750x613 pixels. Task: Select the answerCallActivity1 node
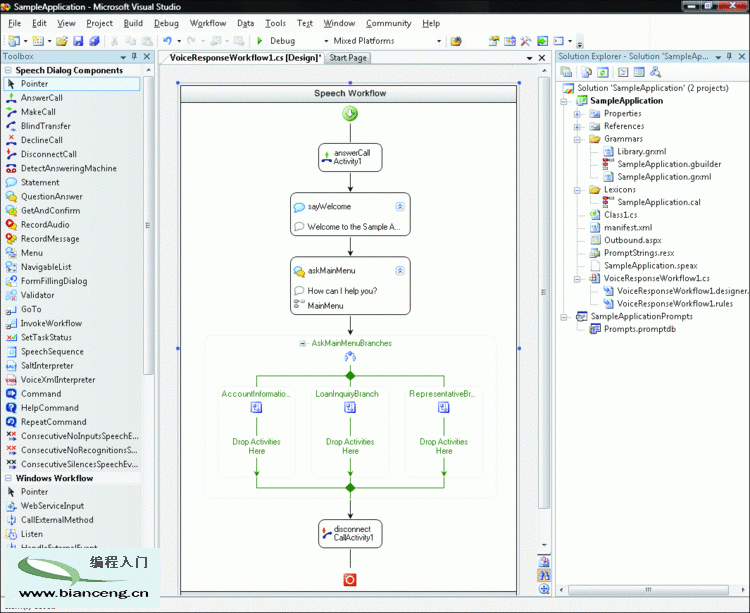click(350, 157)
